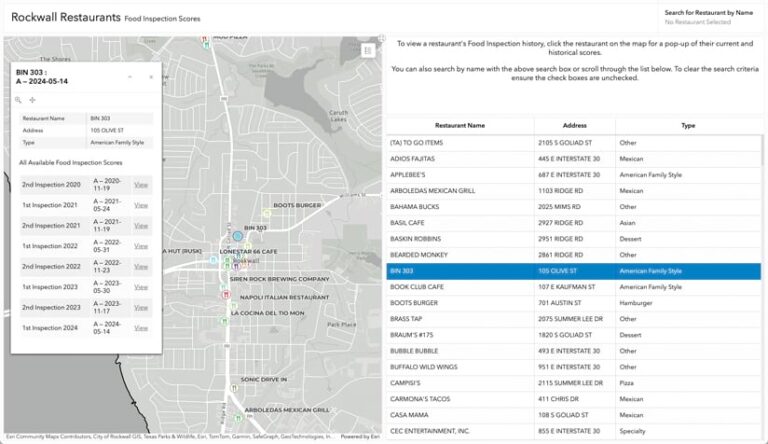768x444 pixels.
Task: Click address 701 AUSTIN ST
Action: (x=559, y=303)
